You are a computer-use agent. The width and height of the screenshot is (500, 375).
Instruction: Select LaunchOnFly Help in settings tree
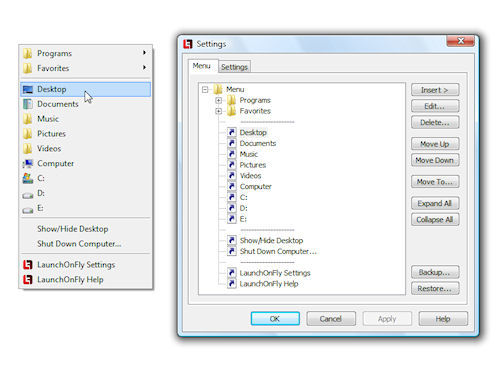pyautogui.click(x=269, y=284)
